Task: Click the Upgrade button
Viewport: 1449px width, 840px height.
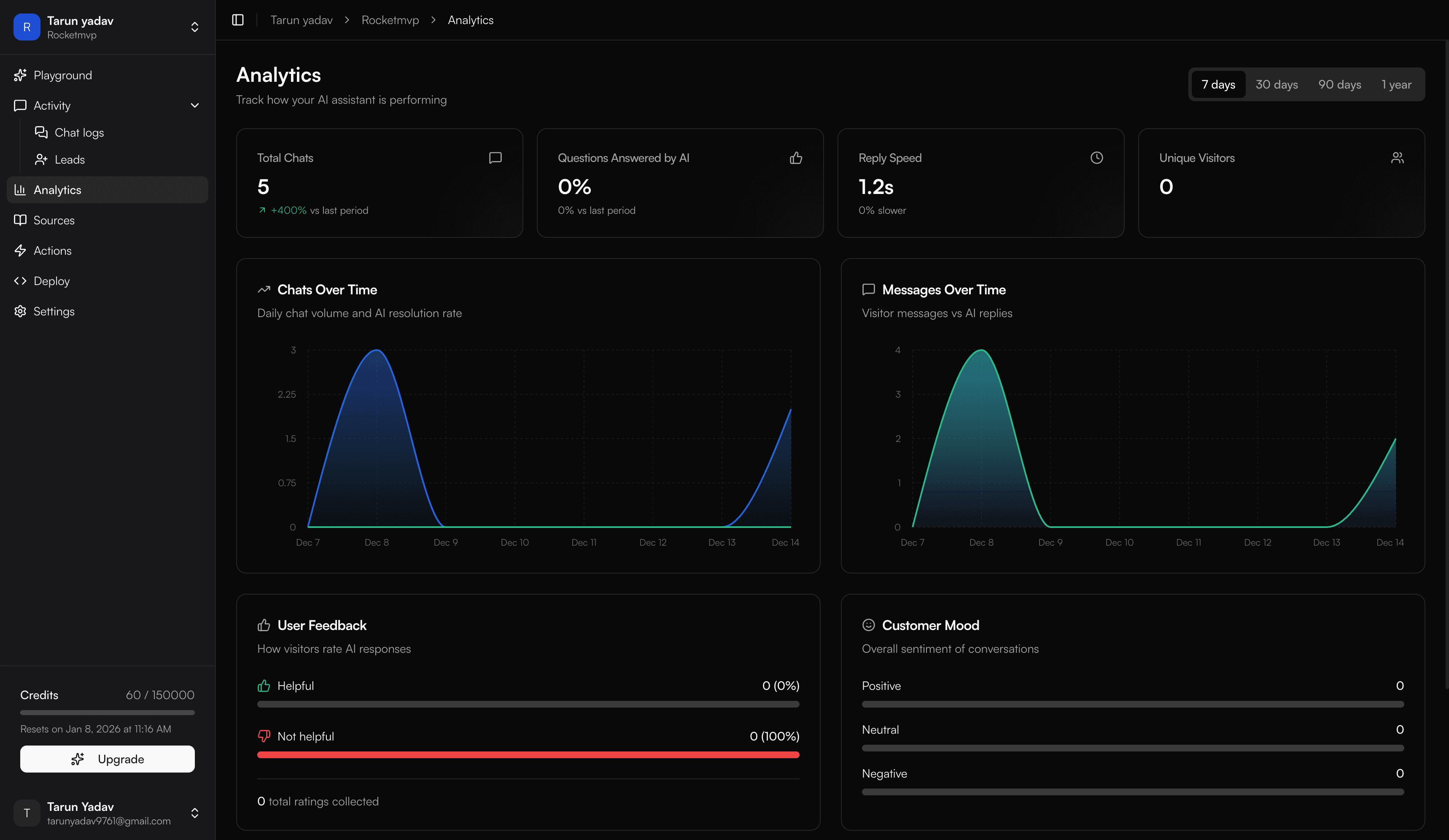Action: [x=108, y=759]
